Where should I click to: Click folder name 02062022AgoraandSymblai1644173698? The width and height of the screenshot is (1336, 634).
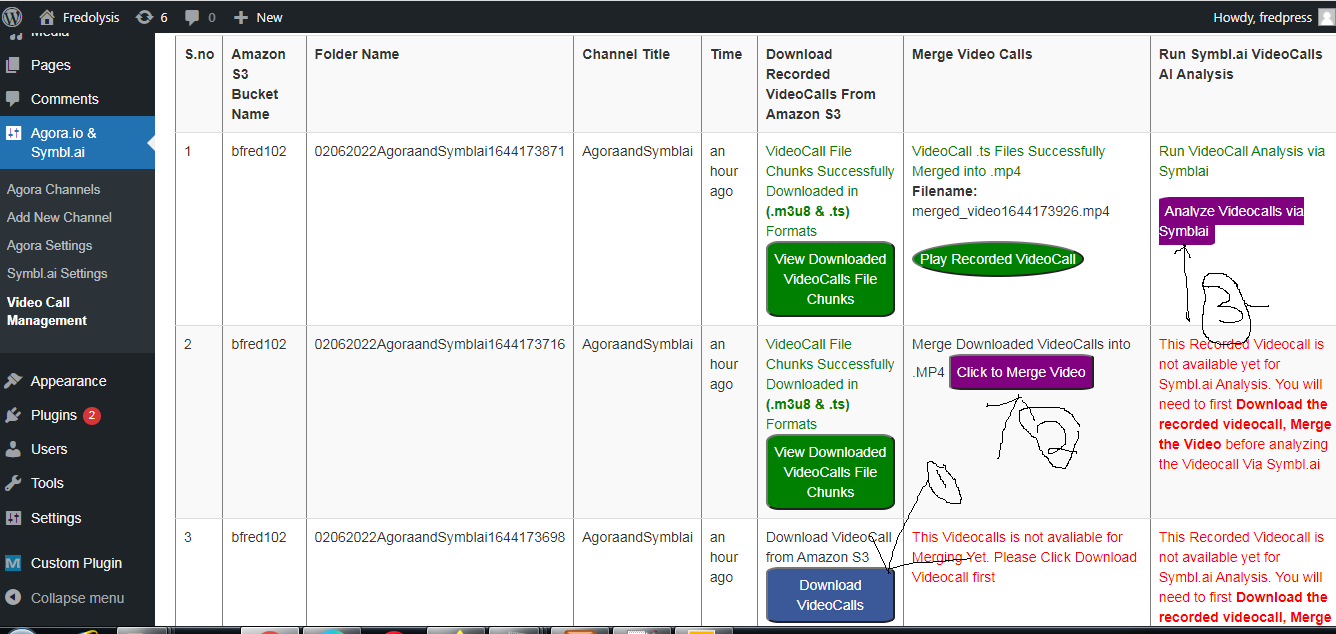coord(440,537)
